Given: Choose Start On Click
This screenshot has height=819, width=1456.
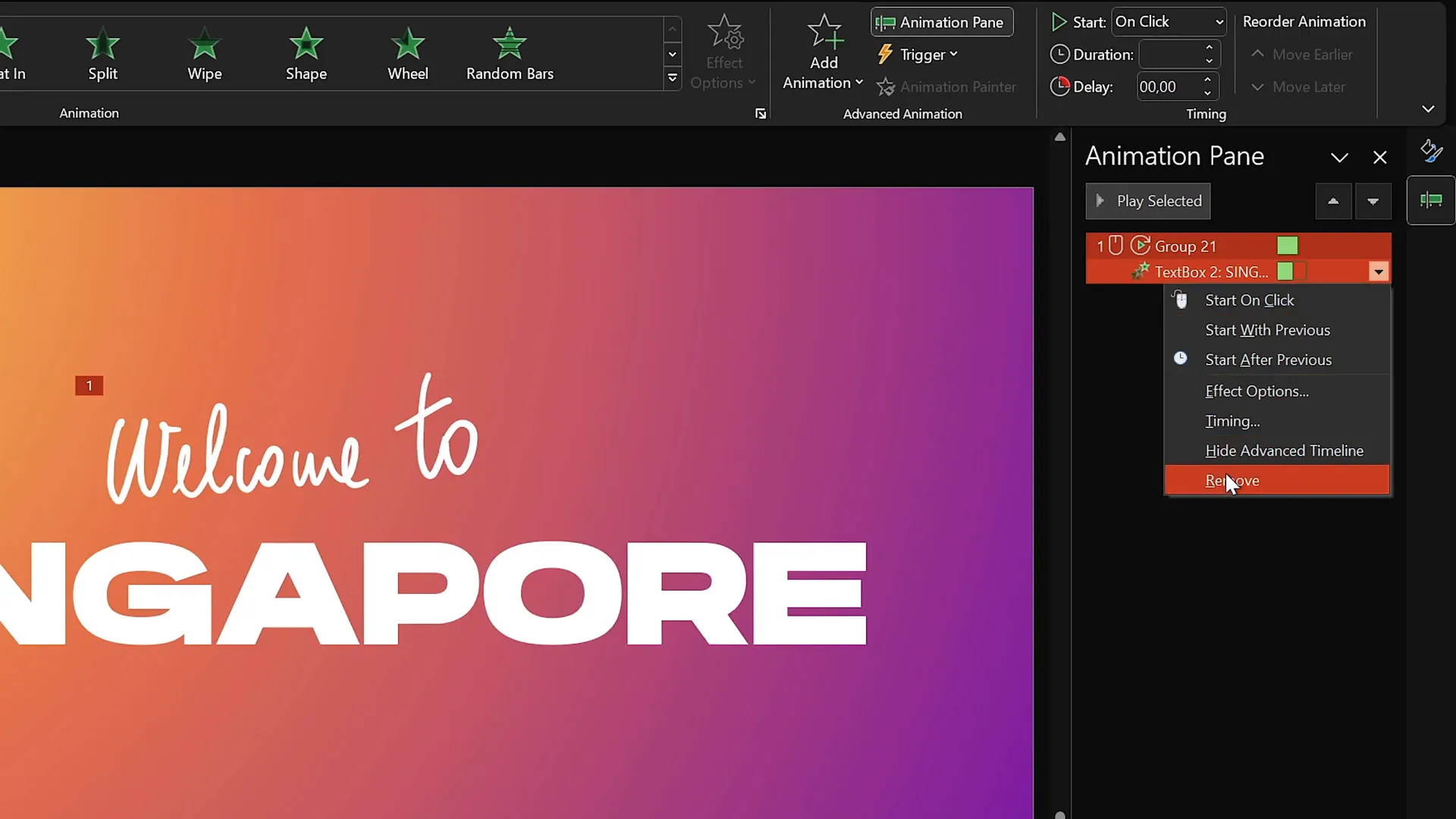Looking at the screenshot, I should coord(1277,300).
